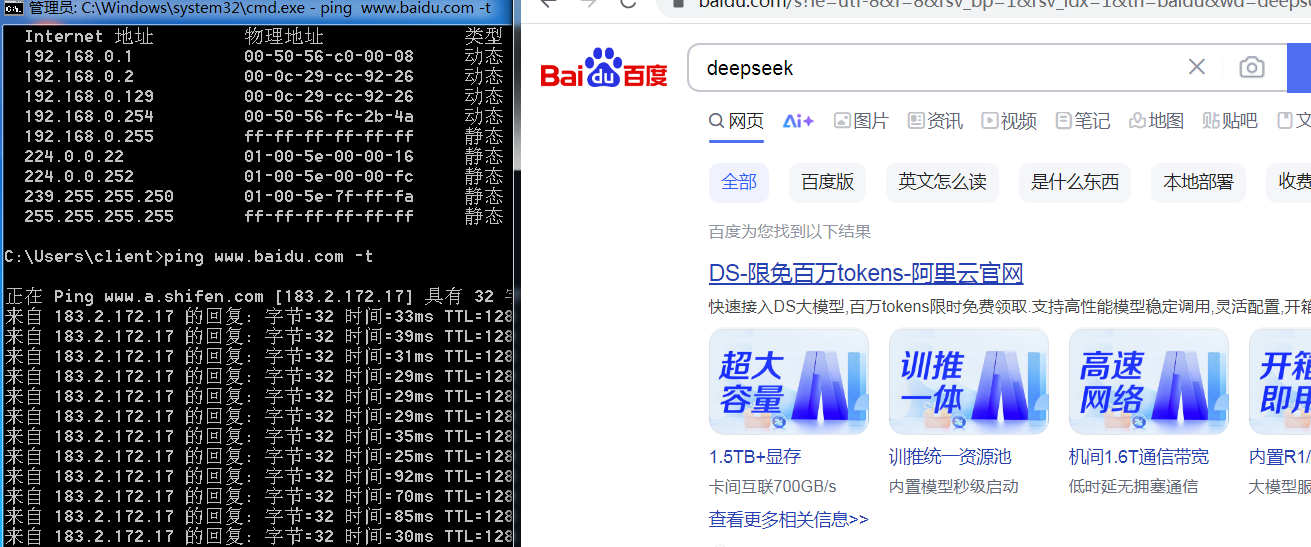Click 内置模型秒级启动 text
Screen dimensions: 1311x547
click(954, 487)
